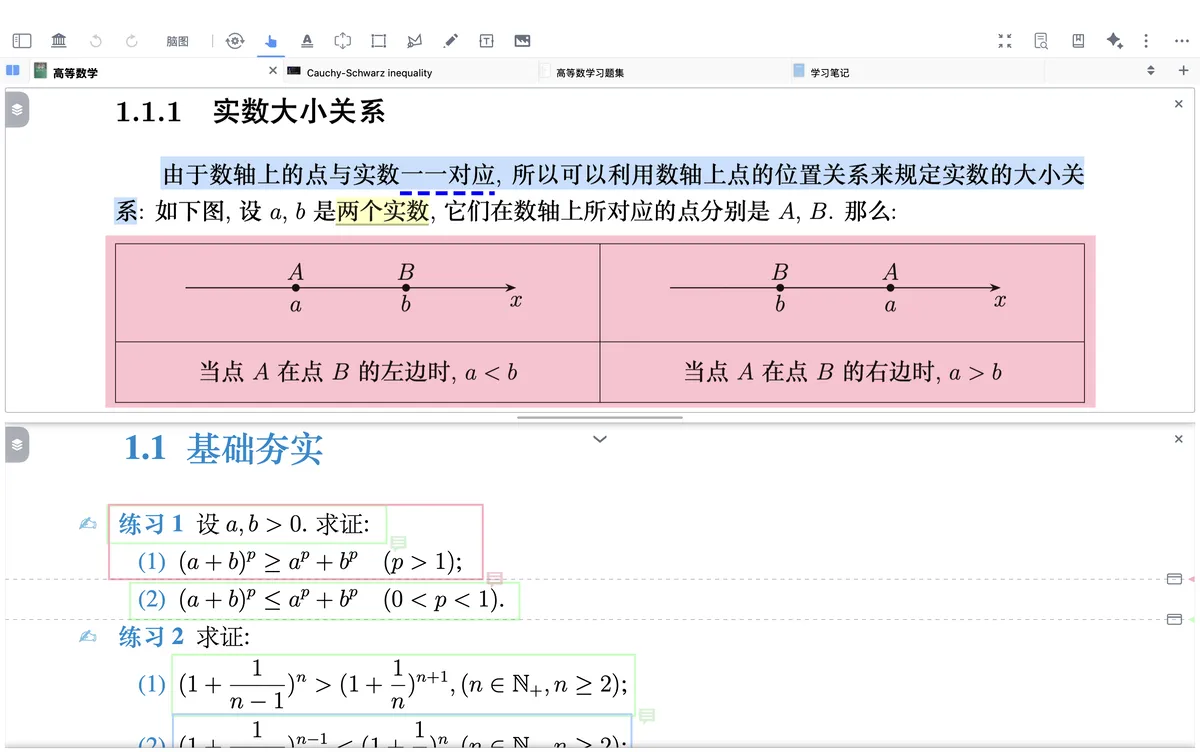Click the excerpt (2) (a+b)^p ≤ a^p+b^p
Viewport: 1200px width, 752px height.
[x=325, y=600]
